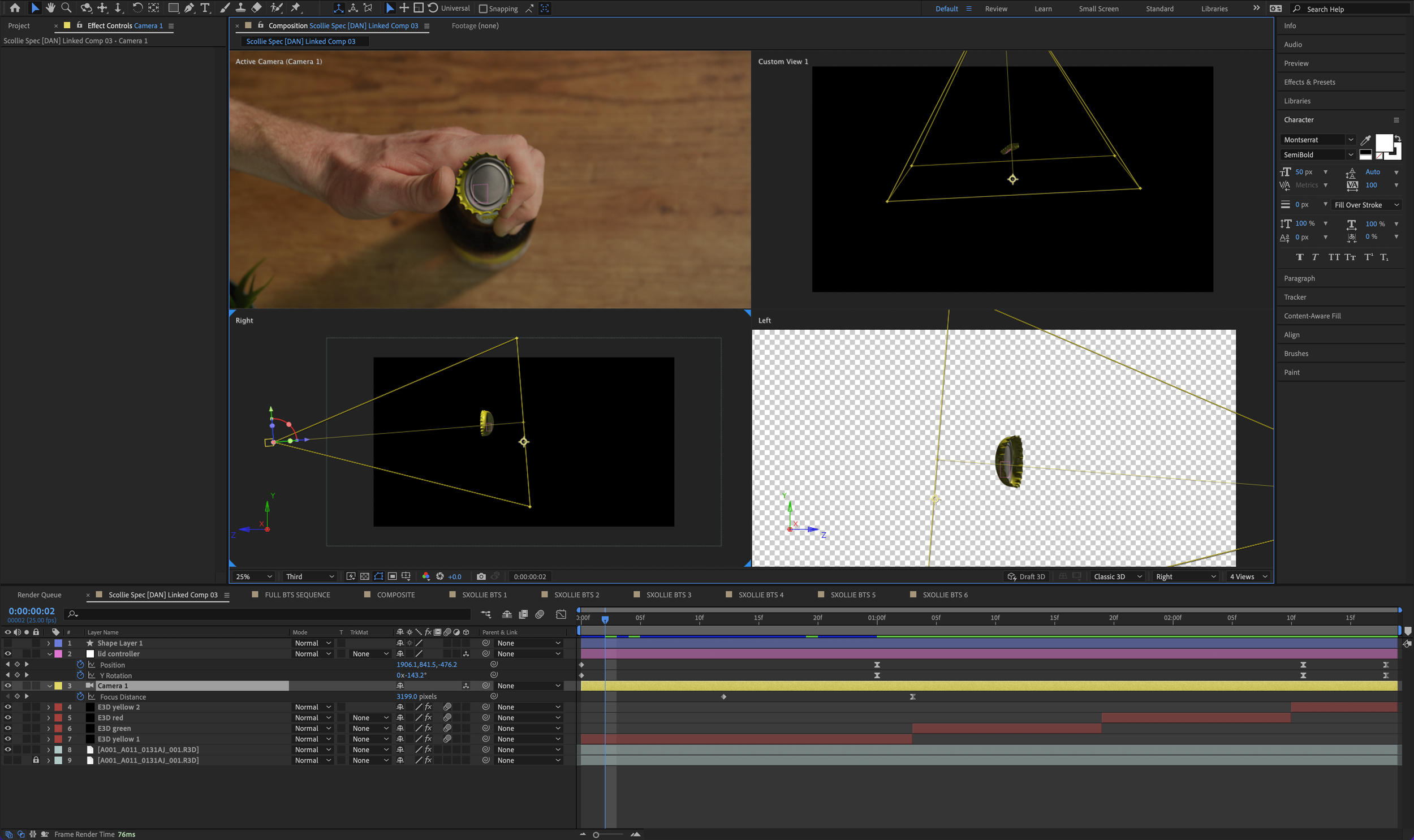1414x840 pixels.
Task: Open the Effects & Presets panel
Action: 1309,82
